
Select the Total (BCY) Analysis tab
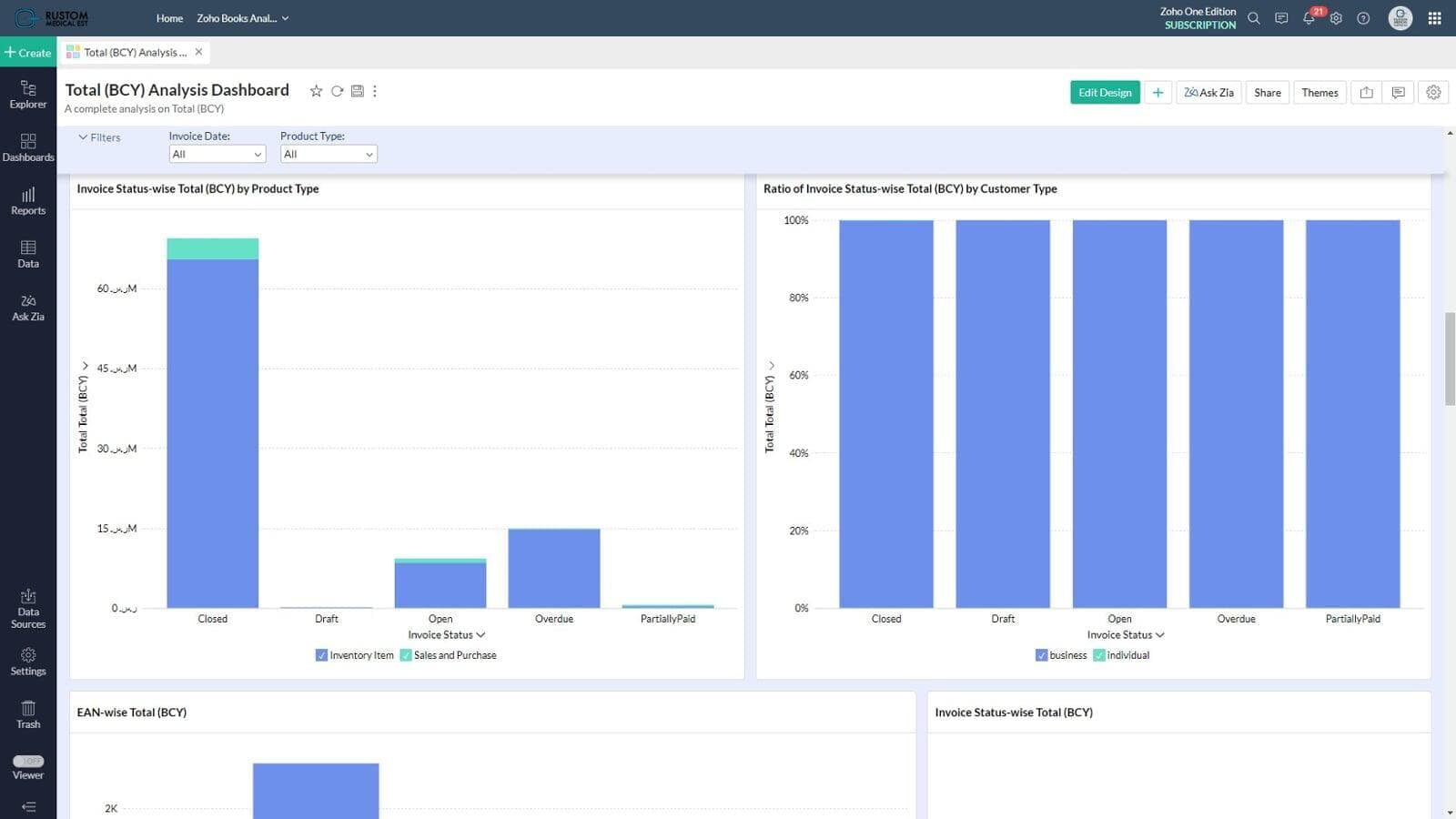tap(135, 53)
